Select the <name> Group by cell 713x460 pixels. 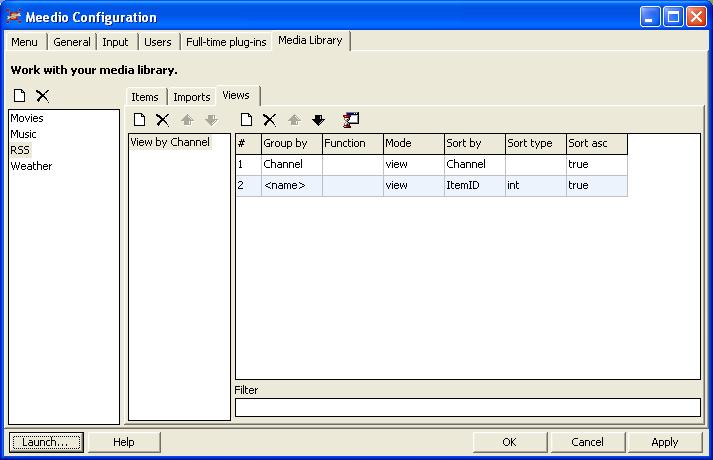[291, 185]
